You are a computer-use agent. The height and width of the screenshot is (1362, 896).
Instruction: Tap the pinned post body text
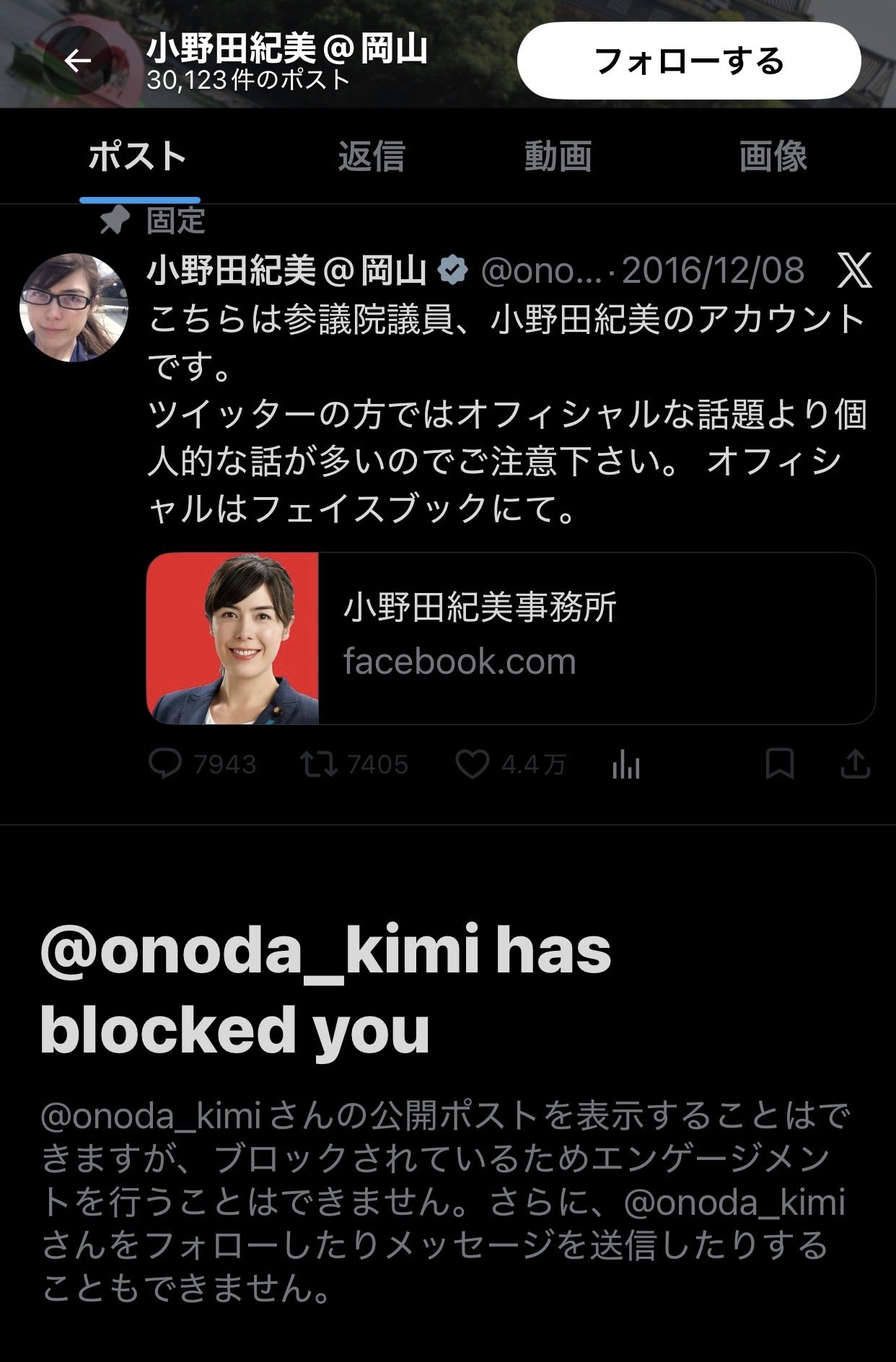505,414
